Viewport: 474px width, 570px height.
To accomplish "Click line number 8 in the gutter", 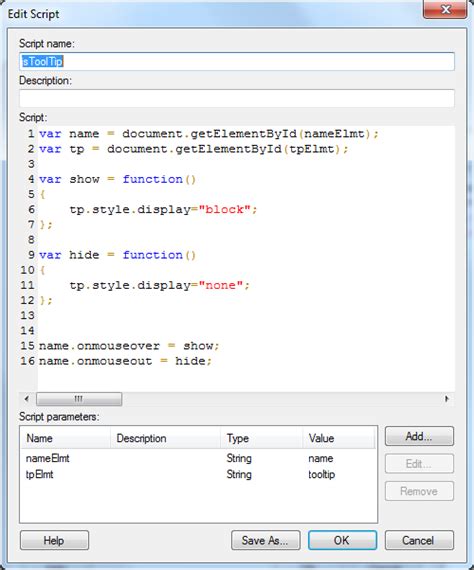I will click(31, 240).
